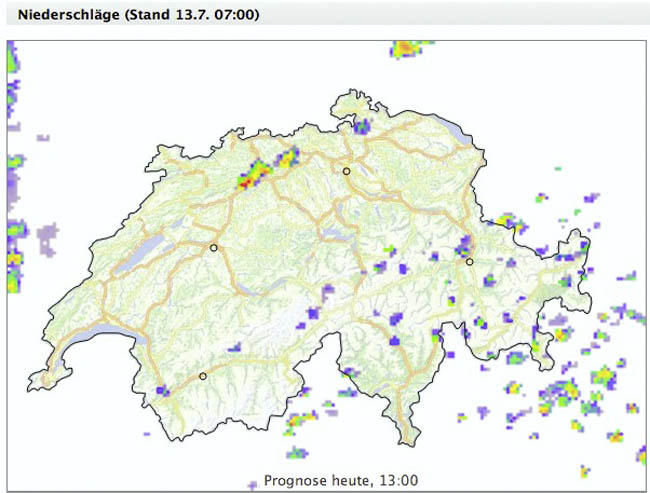Click Lake Constance at the northeast border
650x493 pixels.
click(x=456, y=129)
